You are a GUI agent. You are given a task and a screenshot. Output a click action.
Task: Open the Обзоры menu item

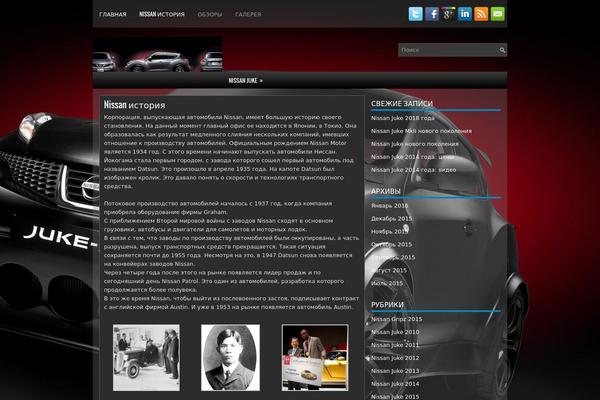(210, 15)
